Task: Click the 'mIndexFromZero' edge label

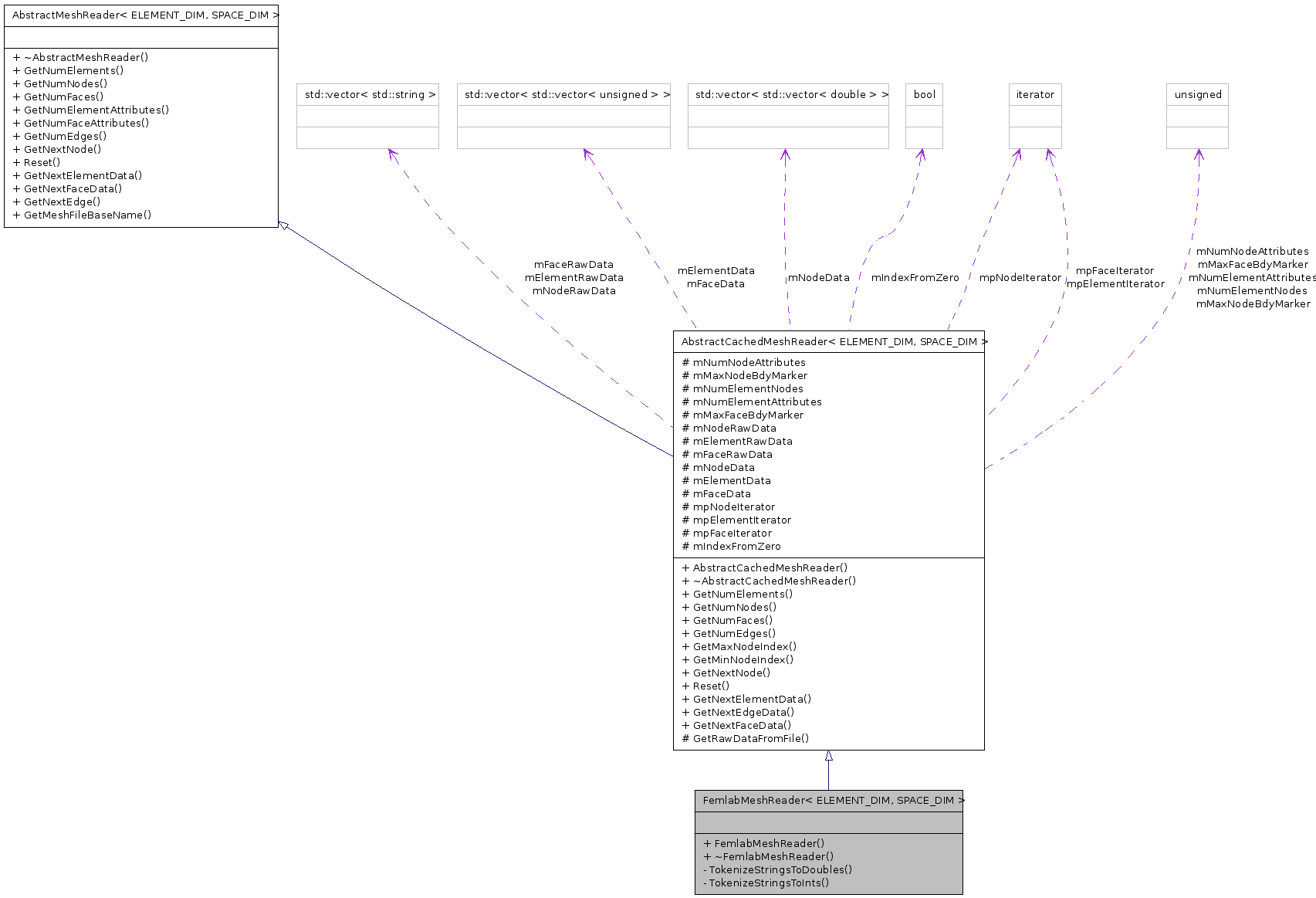Action: [x=915, y=277]
